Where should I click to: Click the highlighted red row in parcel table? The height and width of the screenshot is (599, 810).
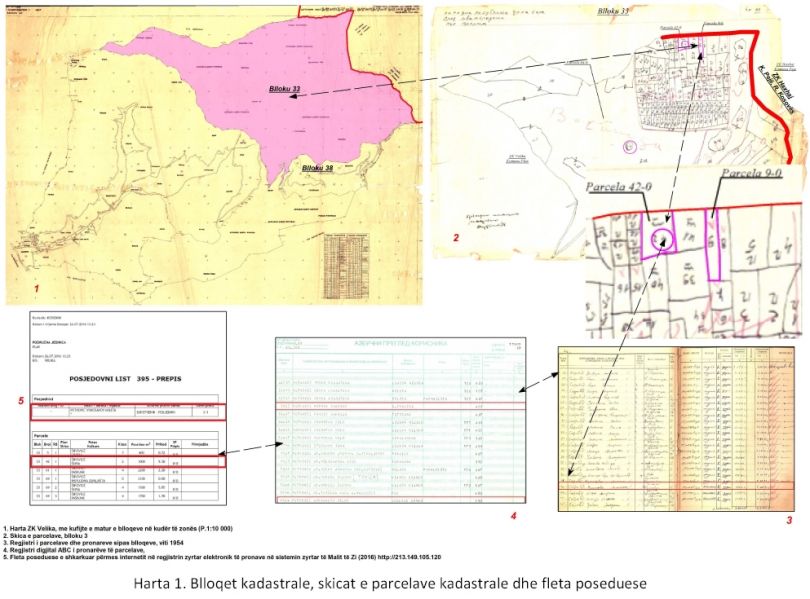126,462
